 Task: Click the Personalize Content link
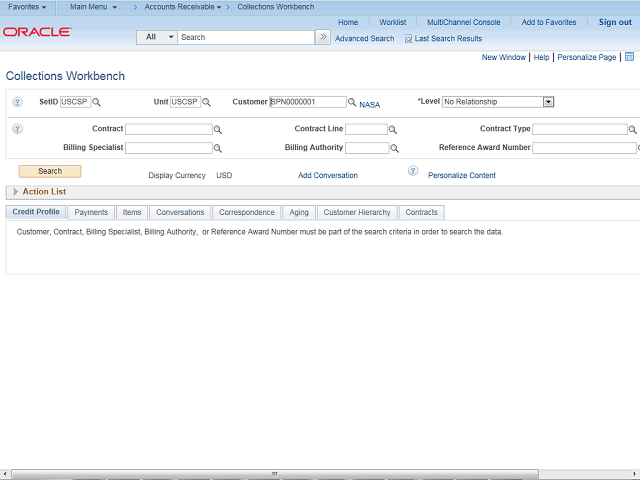tap(462, 176)
